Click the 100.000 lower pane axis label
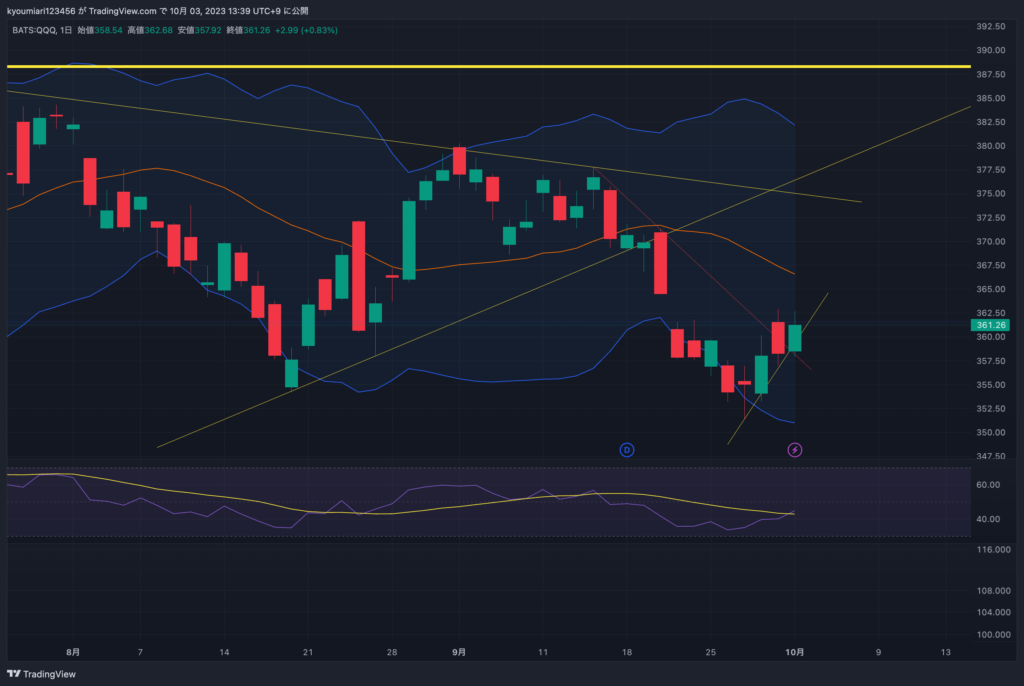1024x686 pixels. 993,634
